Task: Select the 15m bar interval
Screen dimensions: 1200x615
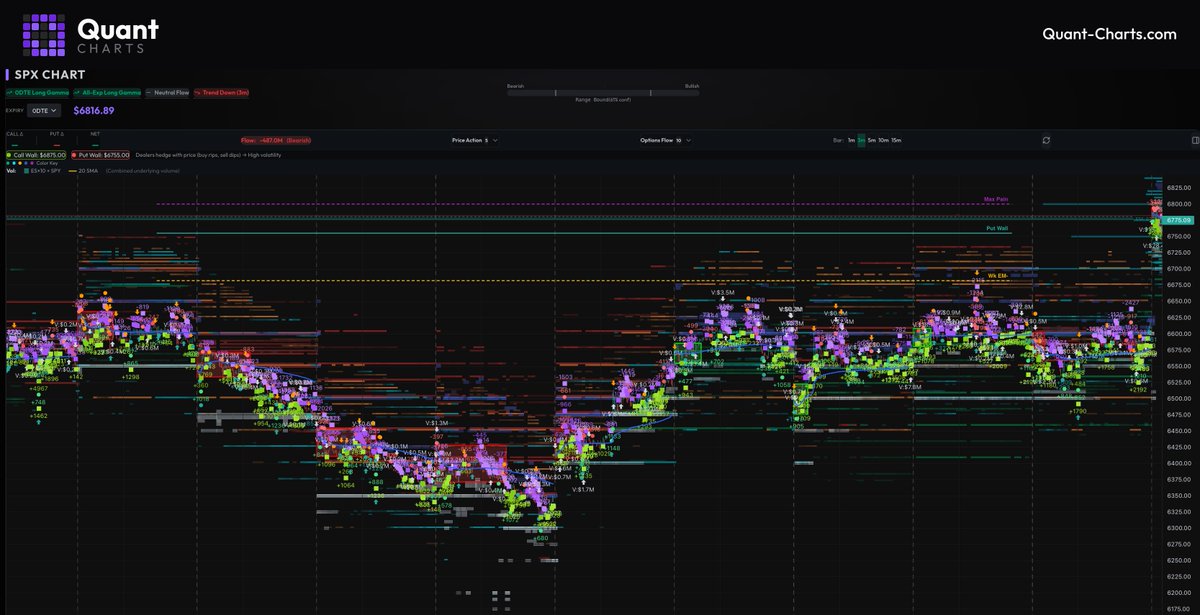Action: (x=896, y=140)
